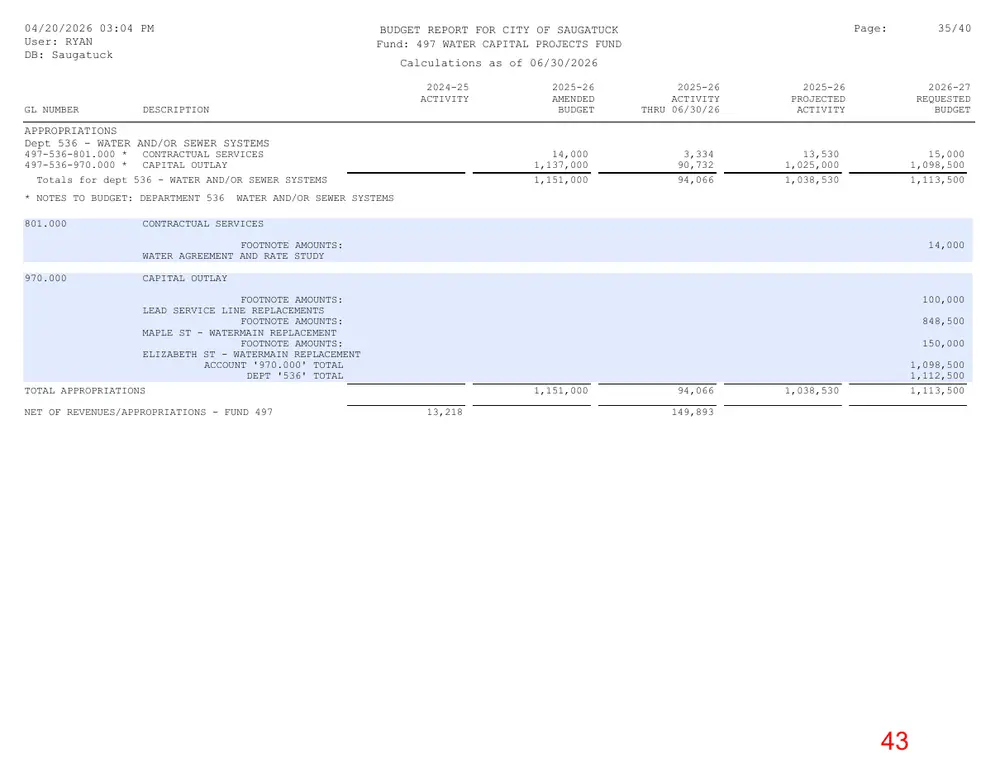This screenshot has height=773, width=1000.
Task: Click the 970.000 Capital Outlay note heading
Action: (126, 279)
